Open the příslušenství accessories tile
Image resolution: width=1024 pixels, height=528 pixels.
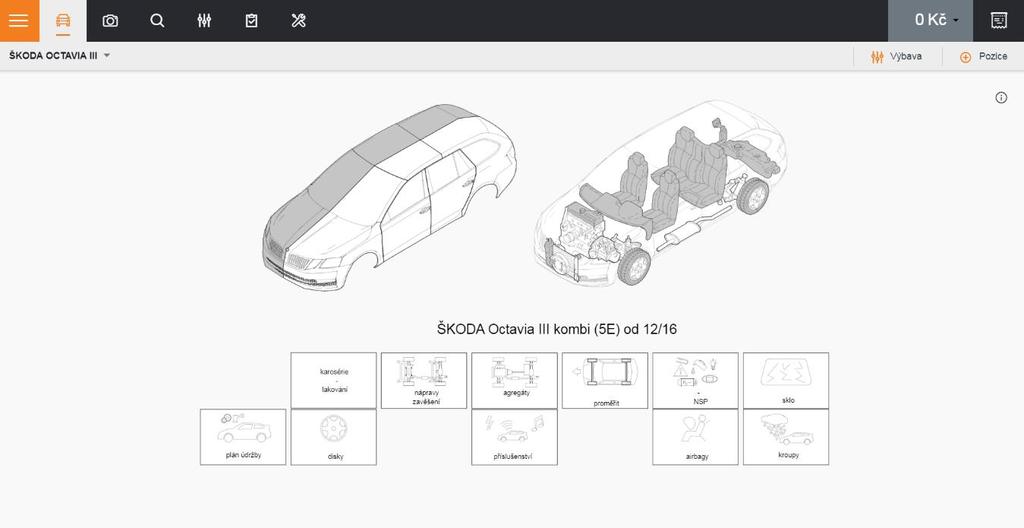click(515, 437)
